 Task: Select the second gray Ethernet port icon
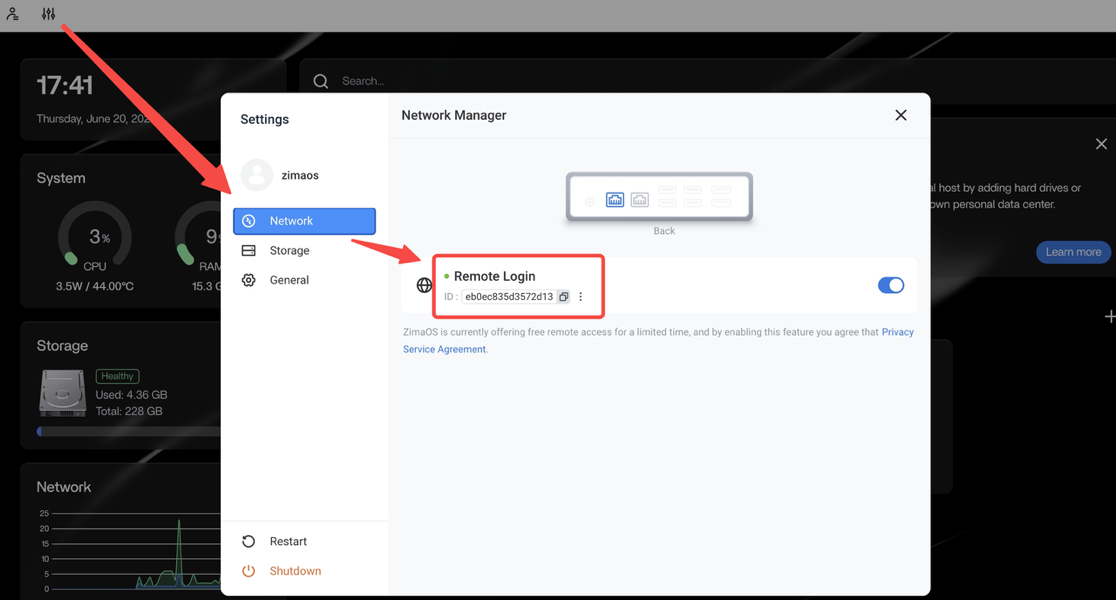tap(639, 200)
